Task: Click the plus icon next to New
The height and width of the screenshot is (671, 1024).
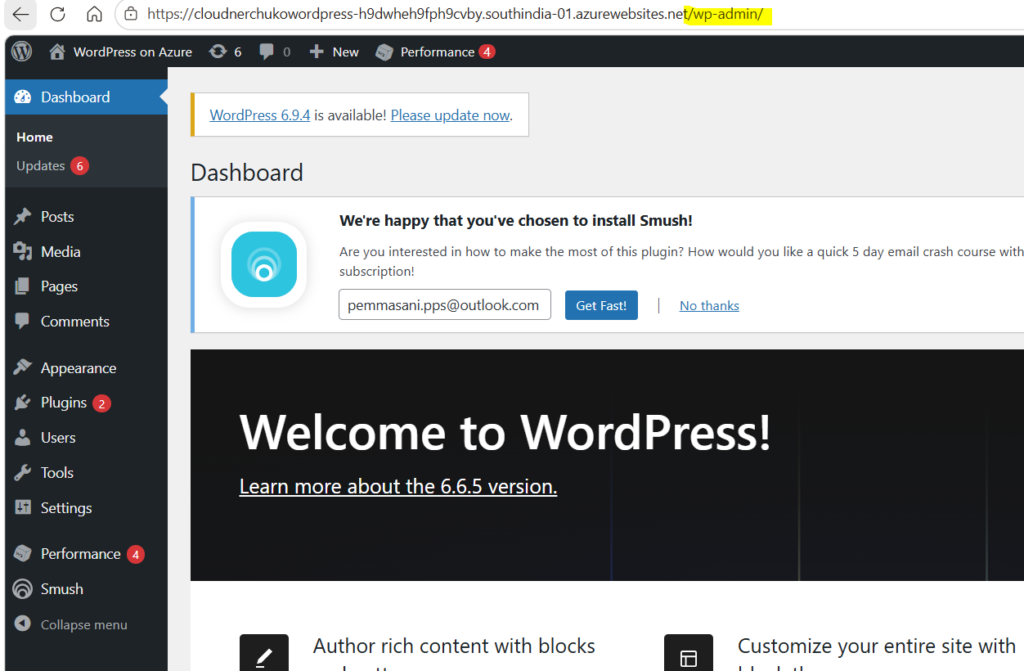Action: click(317, 52)
